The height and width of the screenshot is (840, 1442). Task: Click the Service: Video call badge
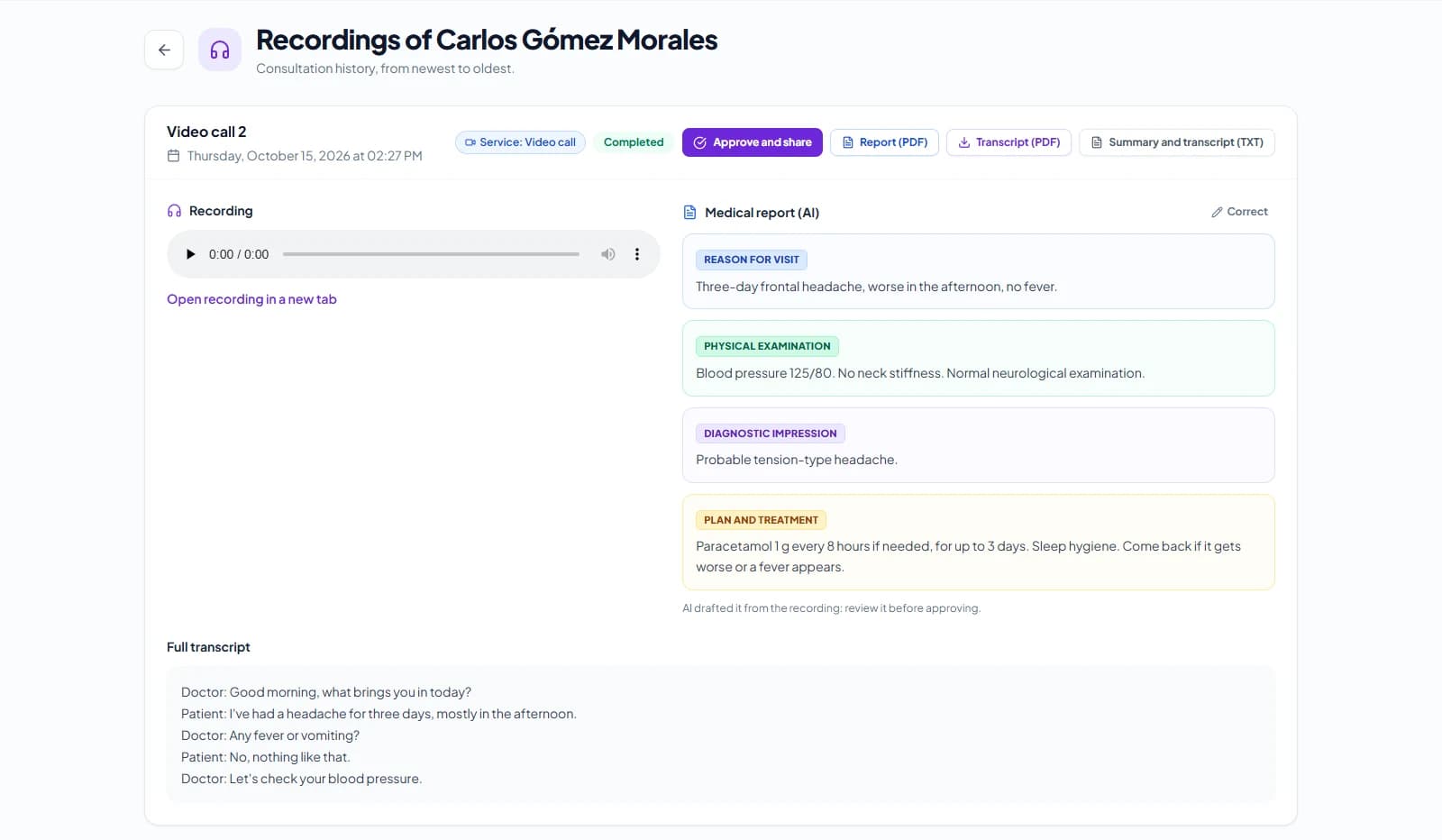[520, 142]
